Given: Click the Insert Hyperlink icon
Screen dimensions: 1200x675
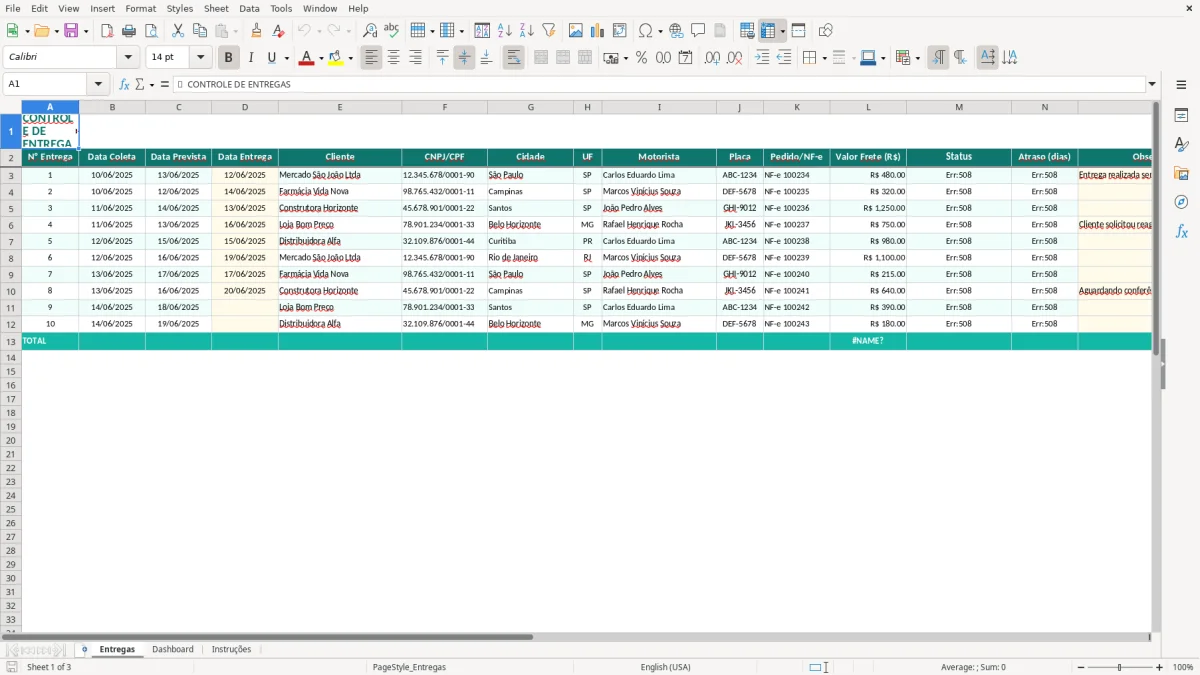Looking at the screenshot, I should tap(676, 31).
